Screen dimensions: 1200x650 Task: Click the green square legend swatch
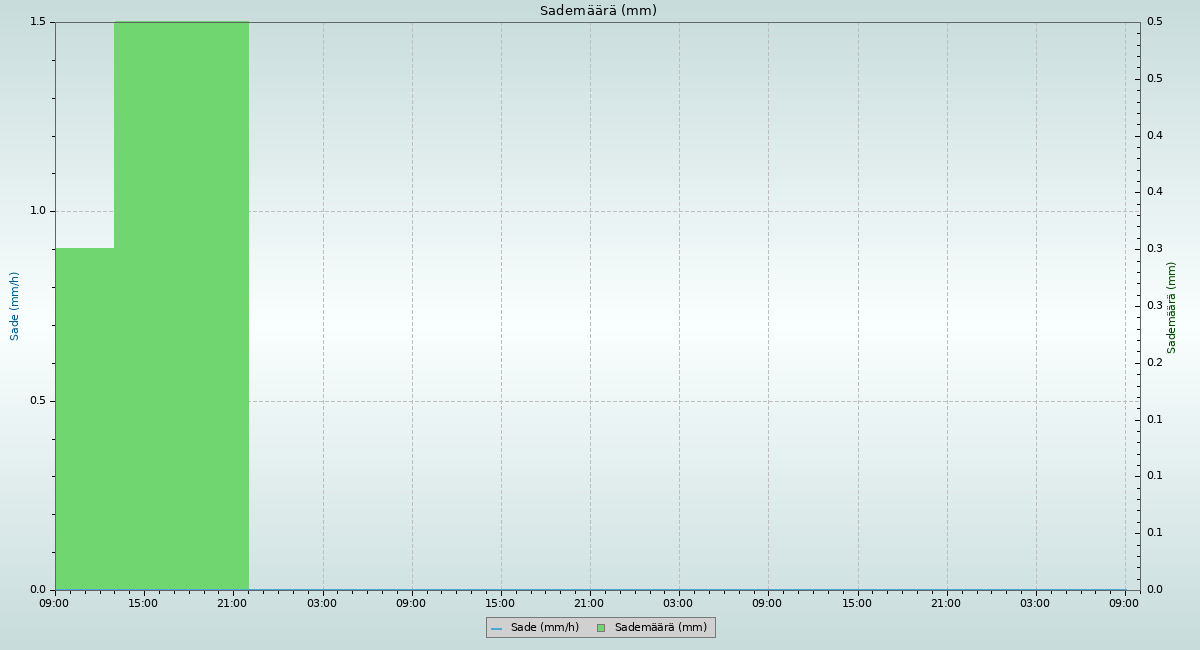[601, 628]
